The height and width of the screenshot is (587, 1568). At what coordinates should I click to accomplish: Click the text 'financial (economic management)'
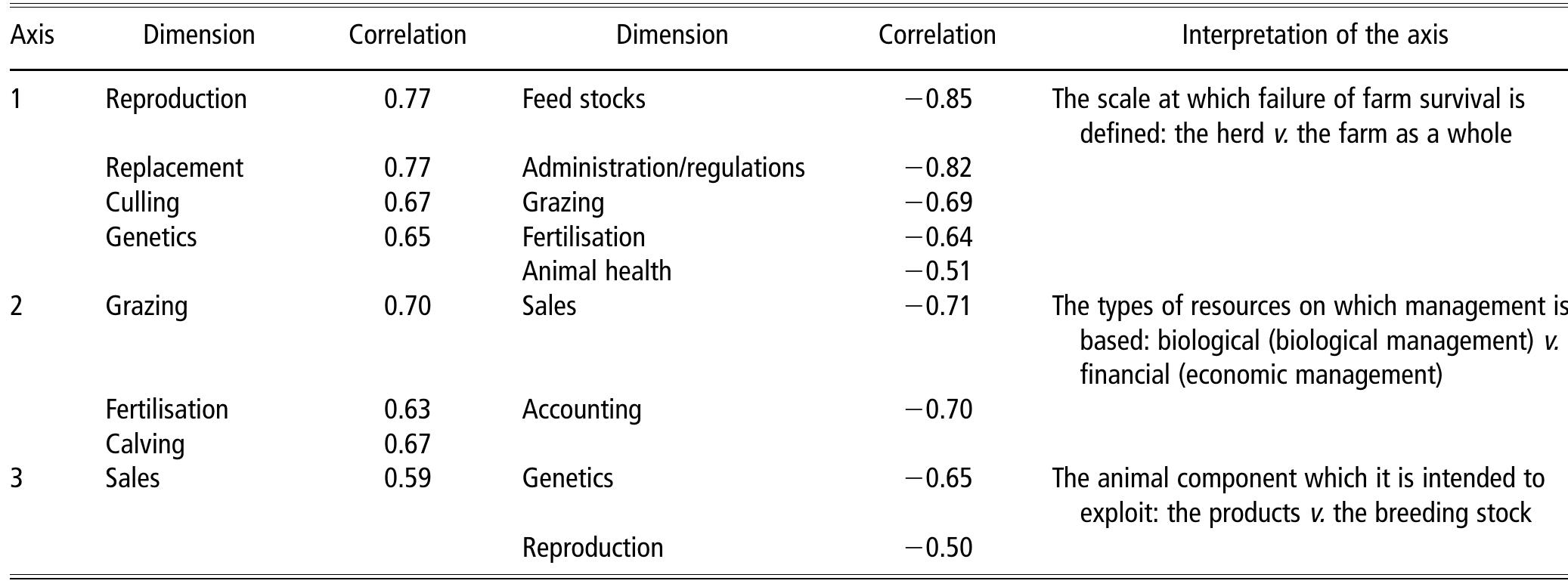1260,375
